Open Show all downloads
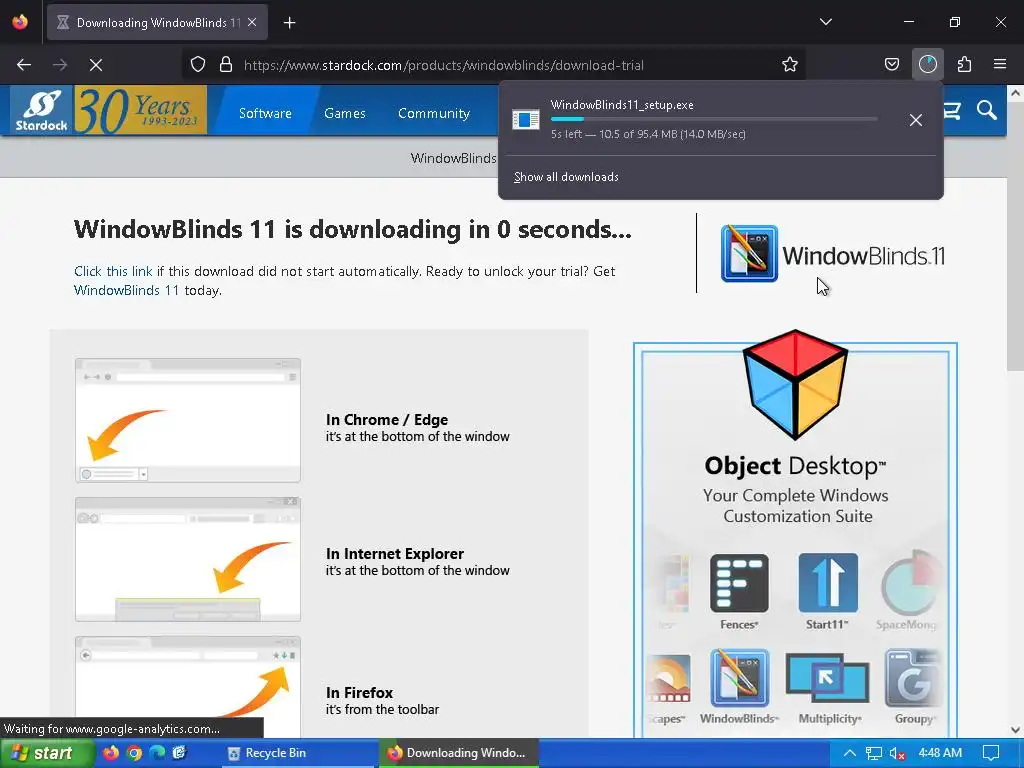 click(566, 177)
